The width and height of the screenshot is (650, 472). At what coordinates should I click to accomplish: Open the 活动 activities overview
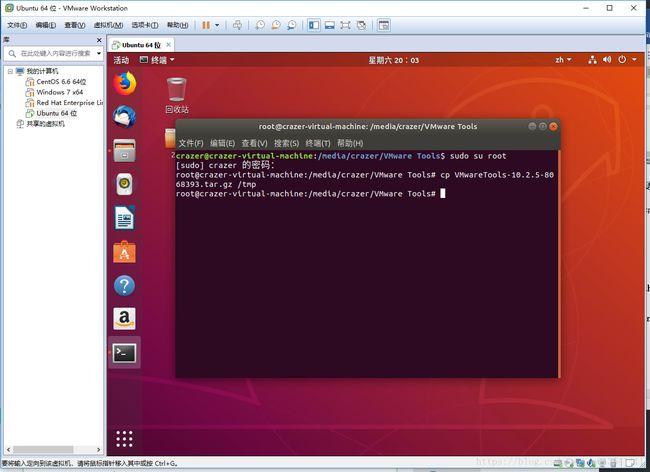coord(121,60)
